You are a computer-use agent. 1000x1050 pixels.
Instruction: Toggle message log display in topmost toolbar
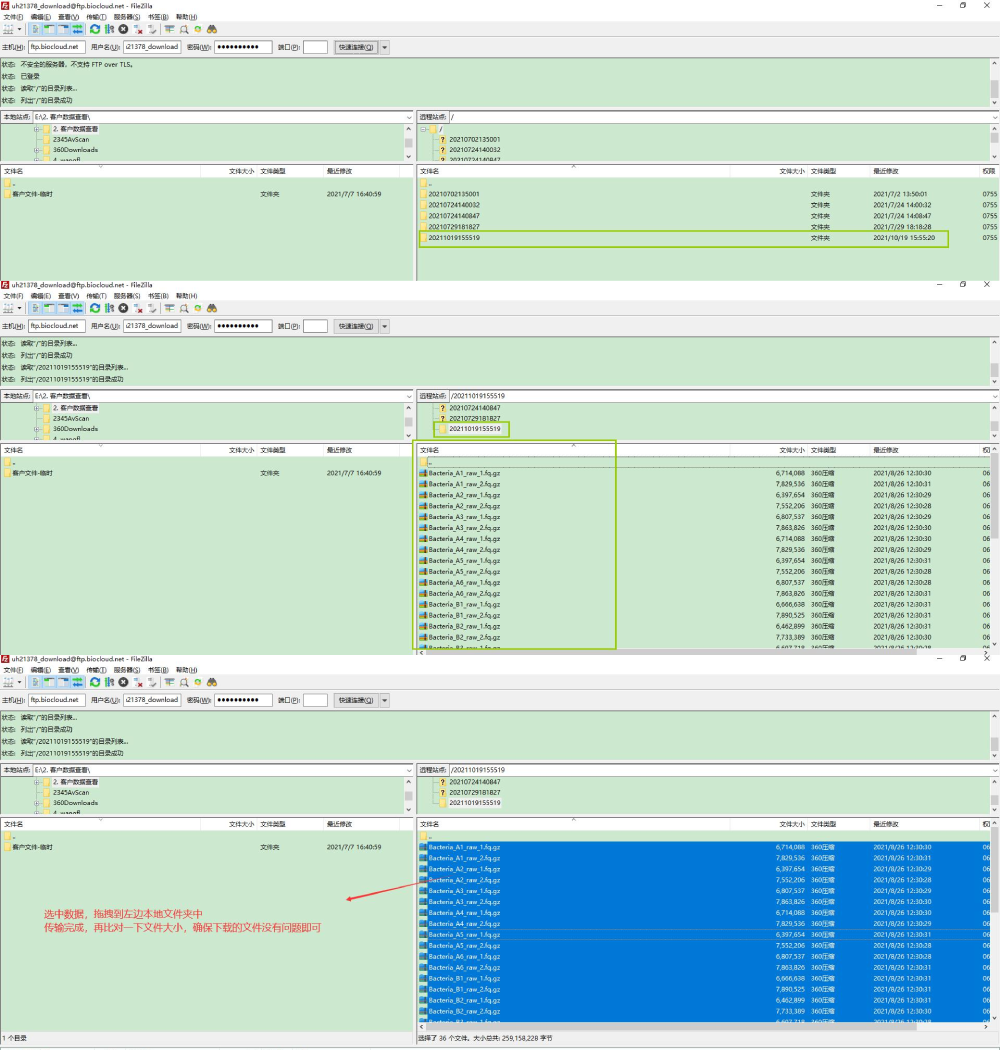(35, 29)
